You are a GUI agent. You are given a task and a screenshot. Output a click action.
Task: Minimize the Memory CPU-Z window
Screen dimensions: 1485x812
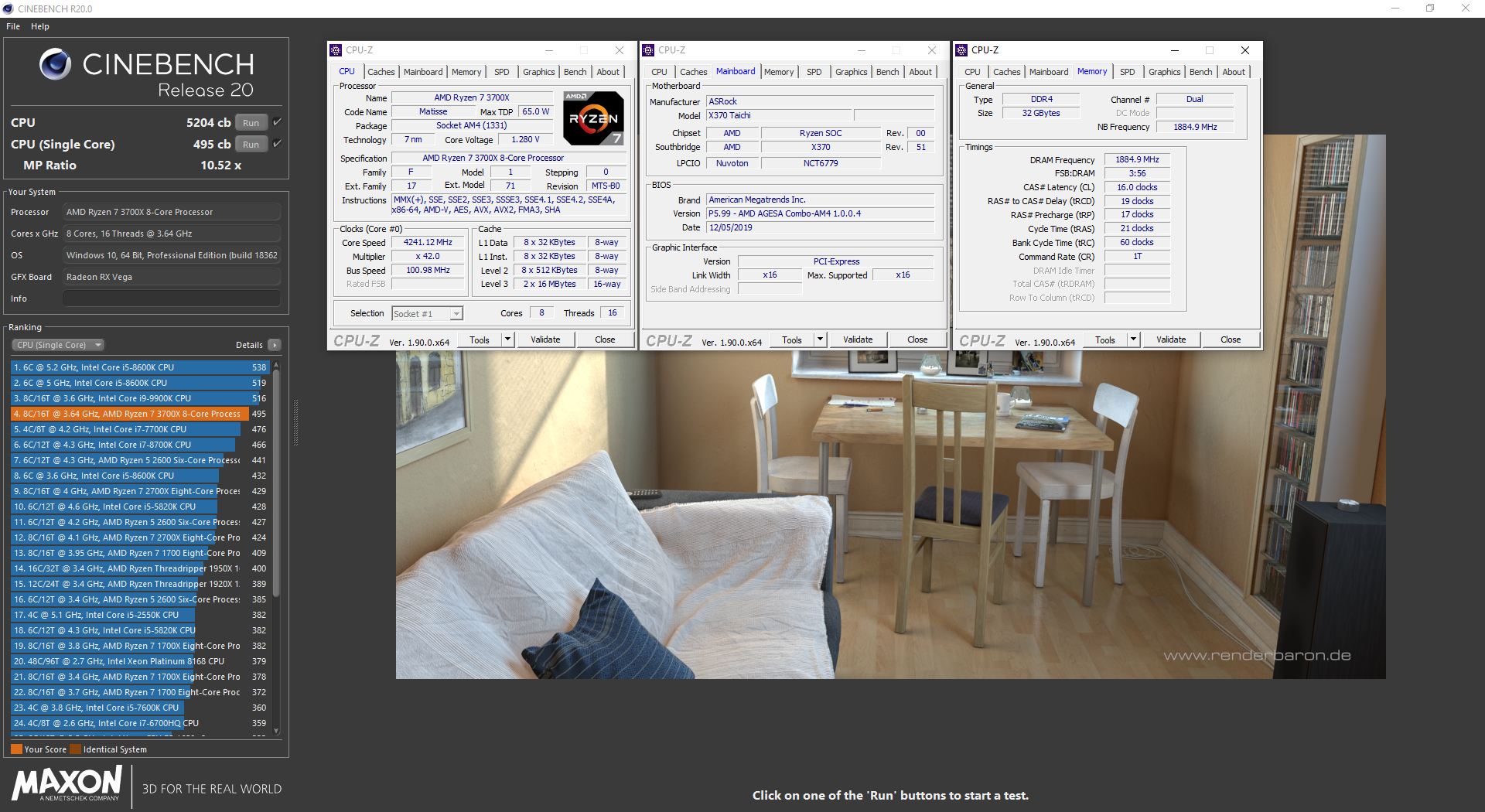coord(1174,50)
